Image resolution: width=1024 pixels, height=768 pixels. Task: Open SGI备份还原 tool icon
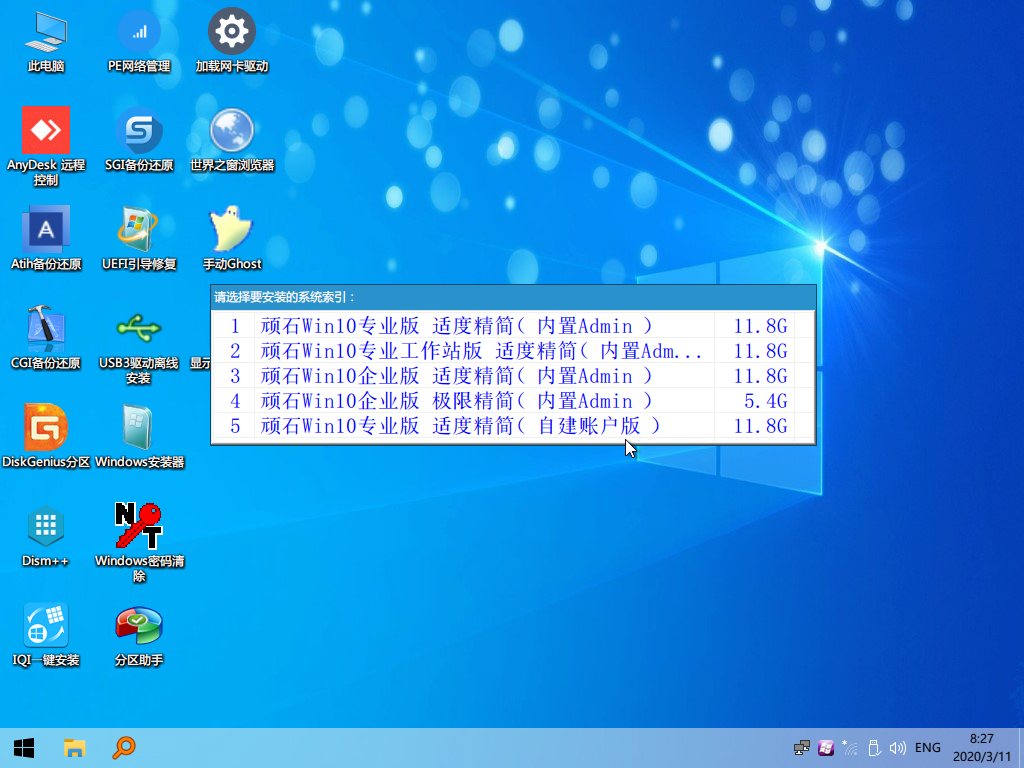(139, 132)
